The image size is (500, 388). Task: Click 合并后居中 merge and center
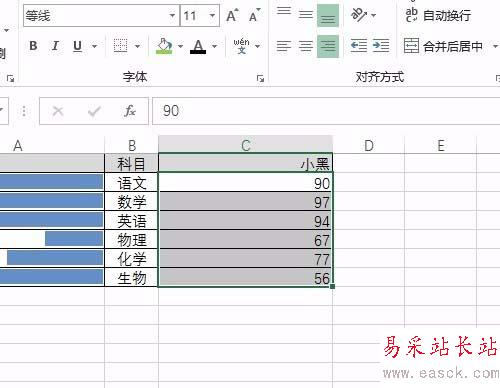(444, 46)
